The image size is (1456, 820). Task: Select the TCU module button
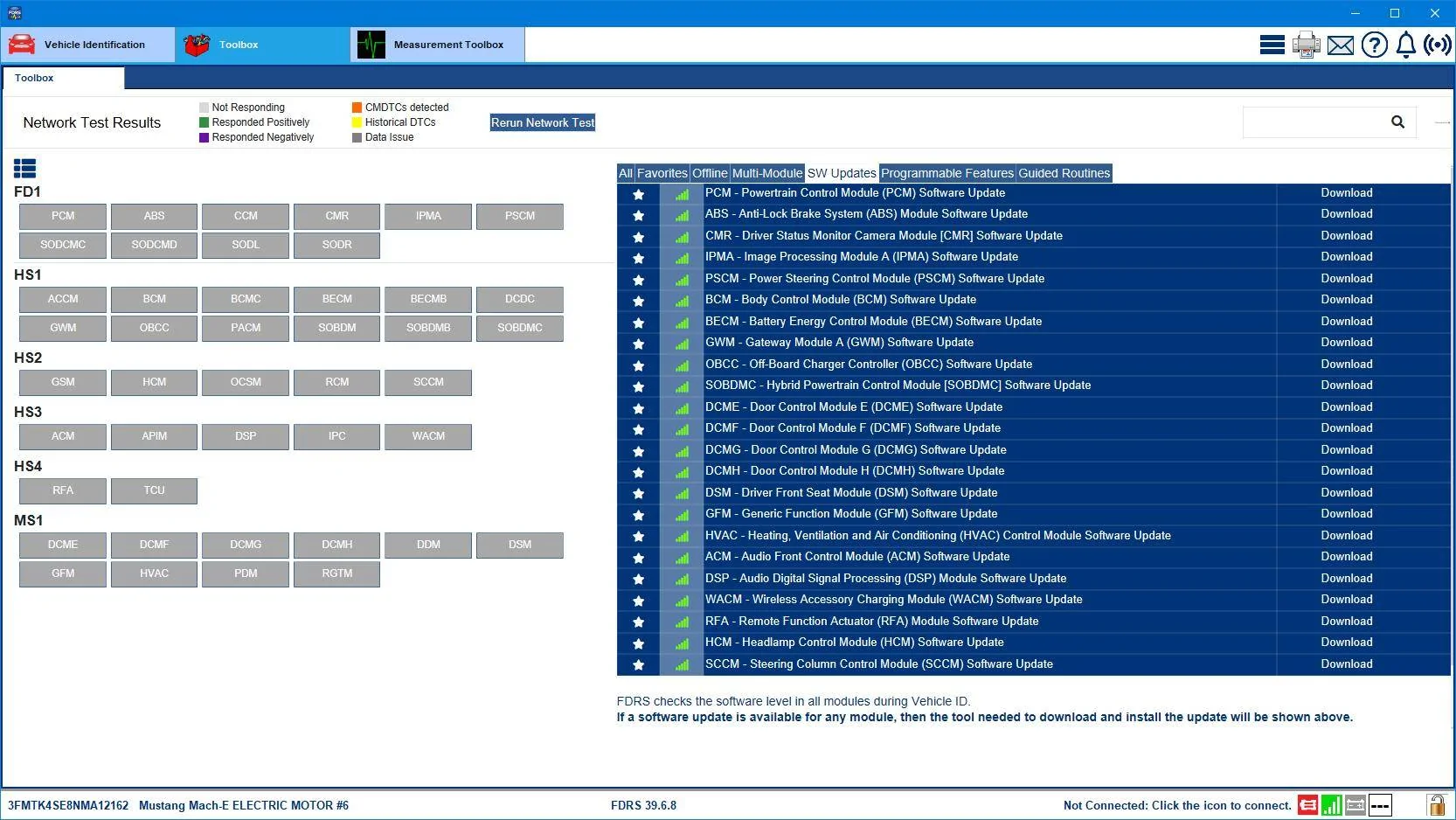click(x=154, y=490)
